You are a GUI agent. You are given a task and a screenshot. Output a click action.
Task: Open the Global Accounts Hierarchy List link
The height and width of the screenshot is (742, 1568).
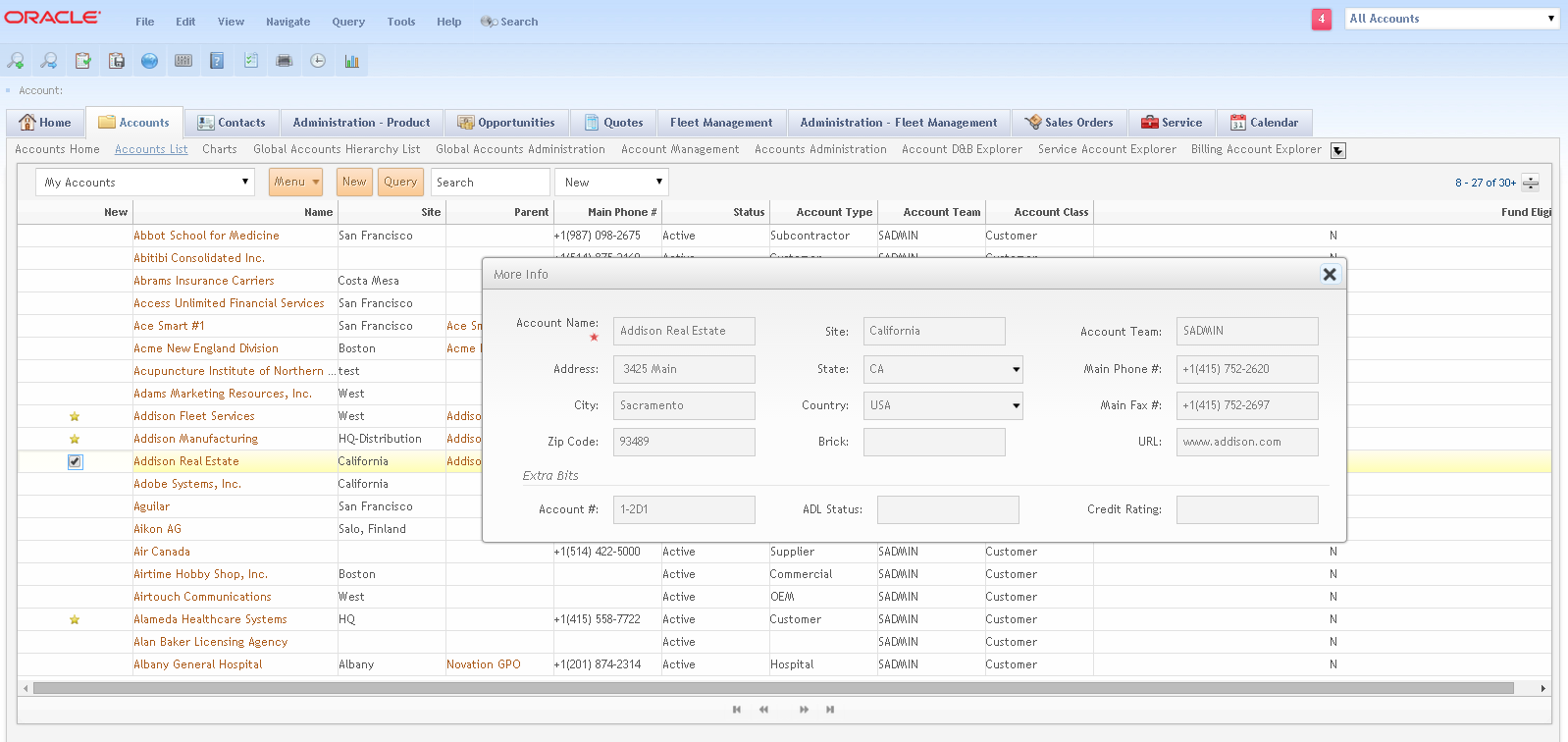point(337,149)
